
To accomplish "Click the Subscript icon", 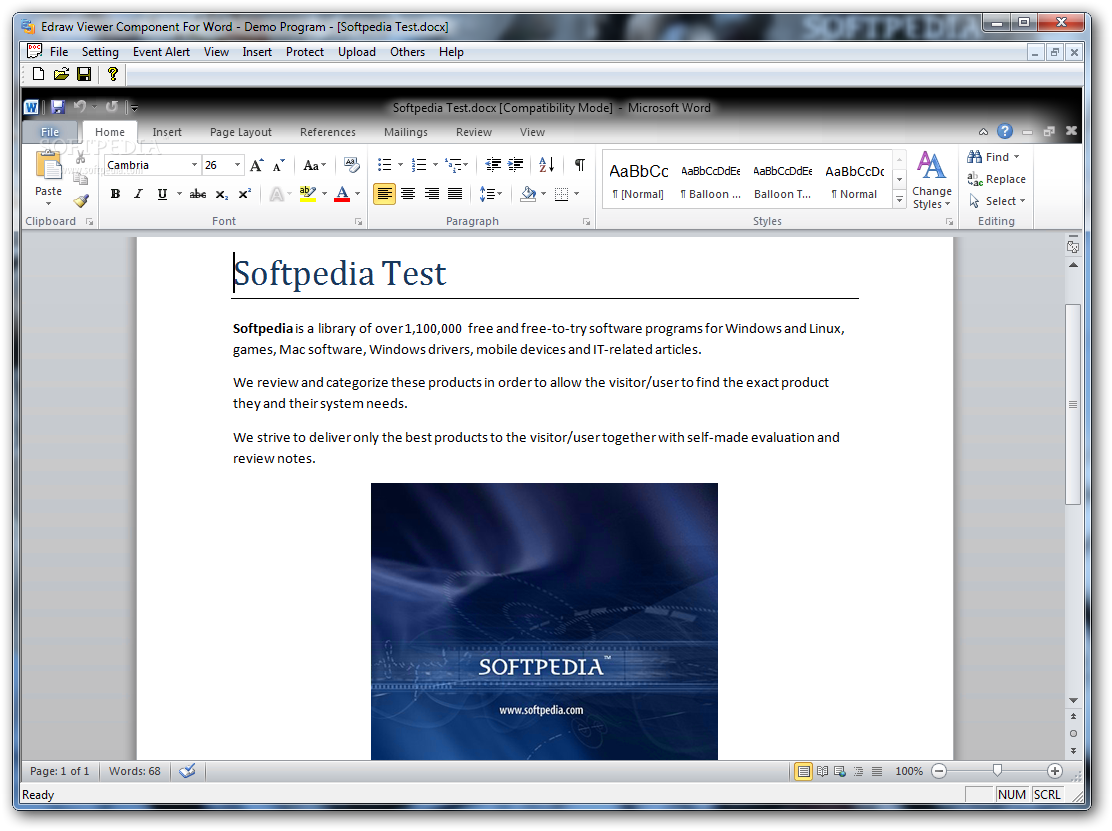I will pos(222,194).
